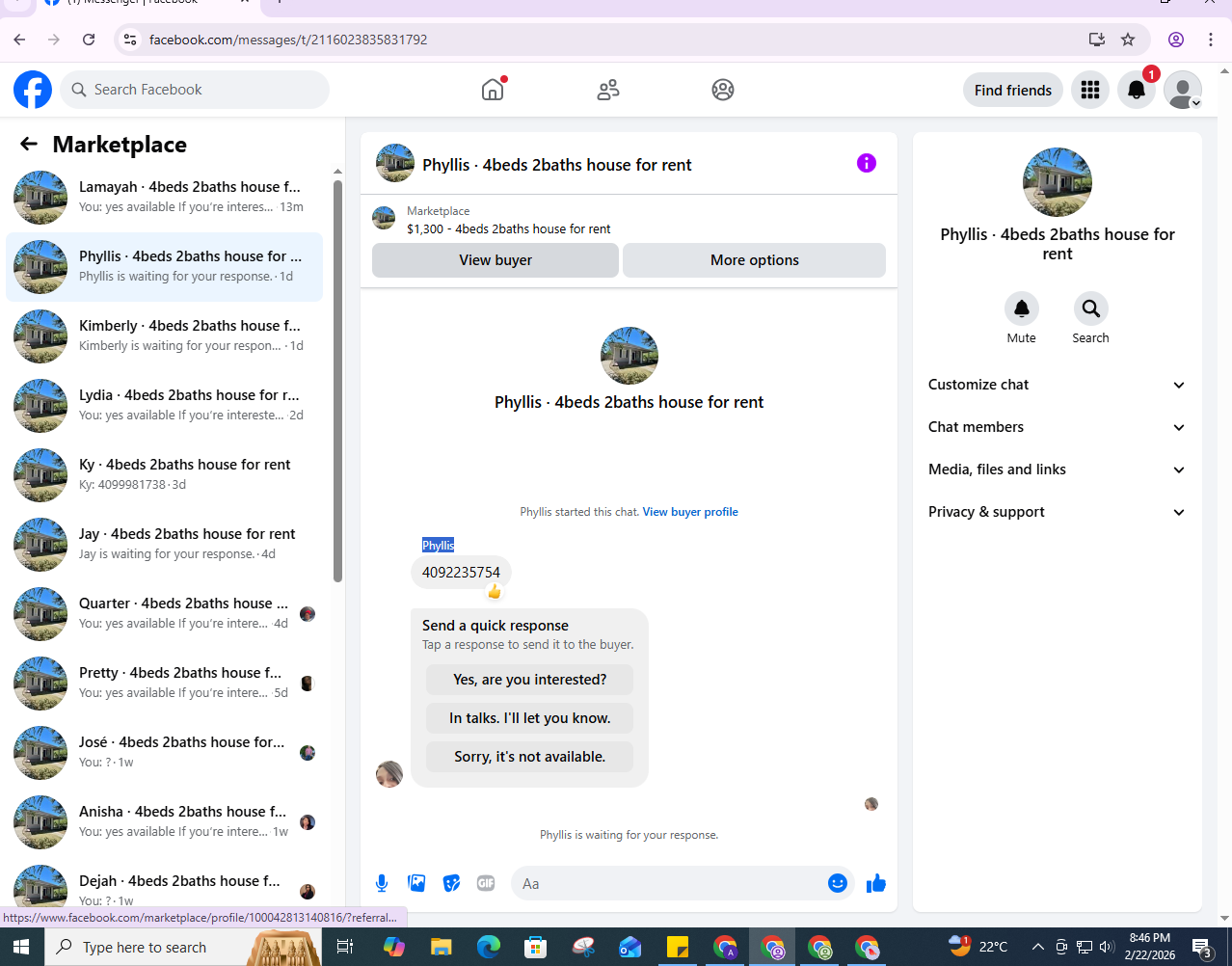Image resolution: width=1232 pixels, height=966 pixels.
Task: Click the View buyer button
Action: tap(495, 260)
